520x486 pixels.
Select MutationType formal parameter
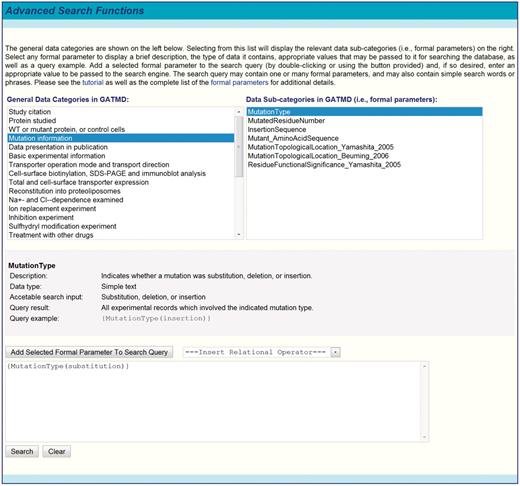click(364, 112)
